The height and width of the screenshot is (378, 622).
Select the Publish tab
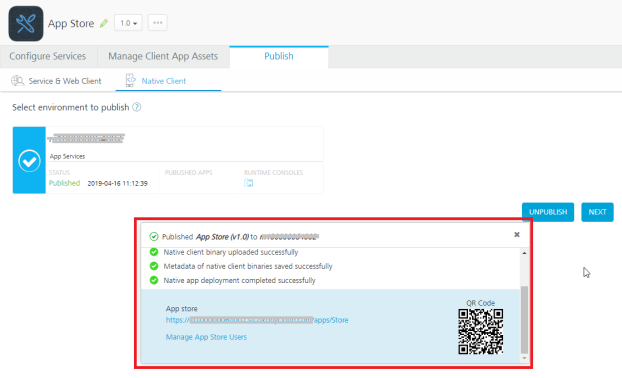(279, 56)
